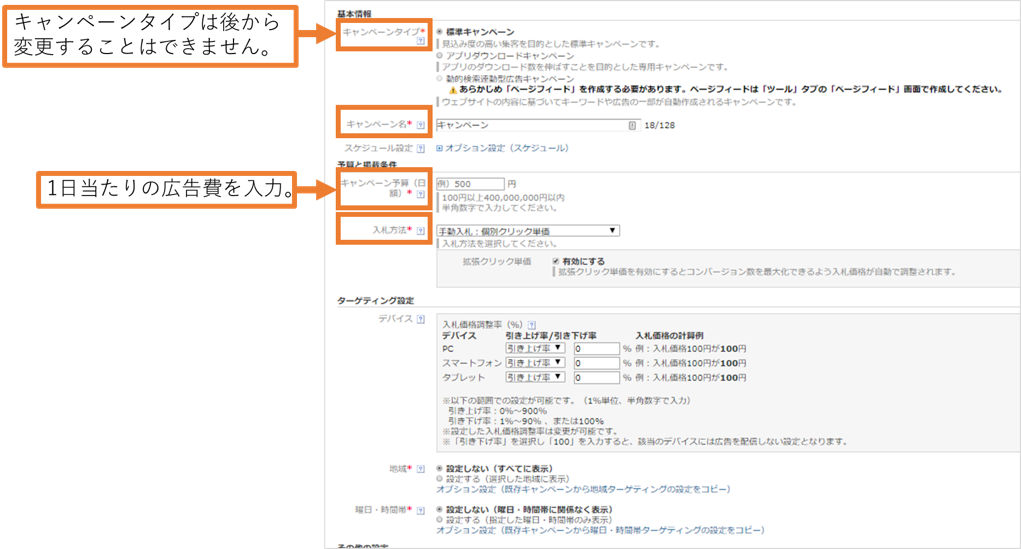
Task: Open help icon beside 入札価格調整率（%）
Action: pos(532,324)
